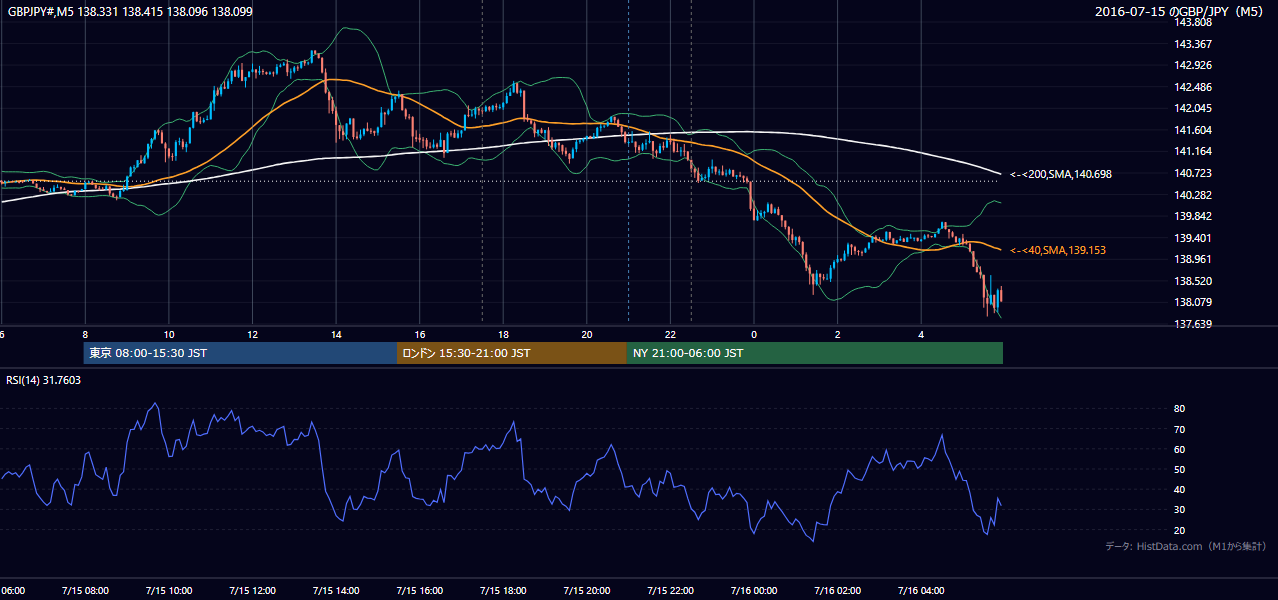Click the price axis value 141.604
This screenshot has height=600, width=1278.
coord(1192,130)
